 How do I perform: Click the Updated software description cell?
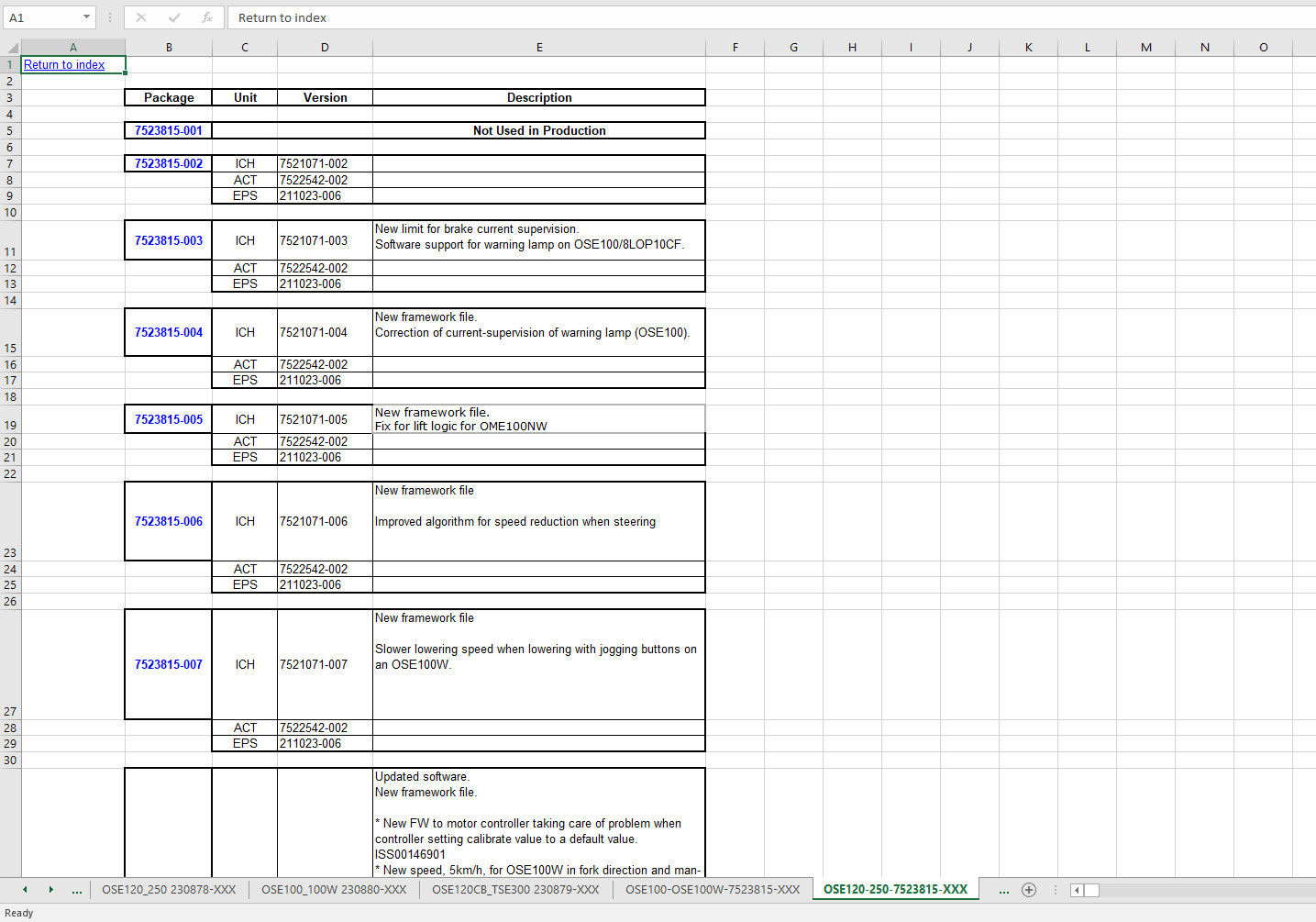539,823
